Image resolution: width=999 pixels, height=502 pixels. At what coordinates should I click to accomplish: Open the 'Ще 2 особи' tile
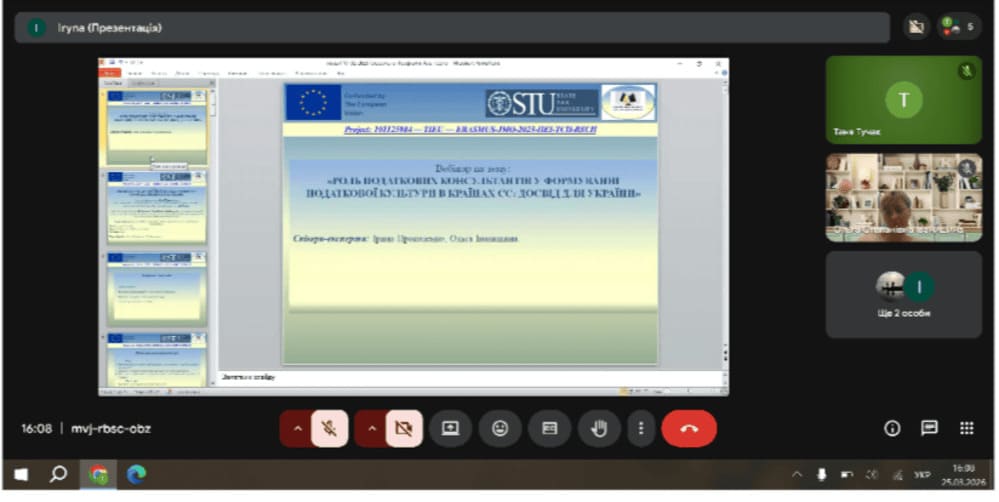point(903,294)
